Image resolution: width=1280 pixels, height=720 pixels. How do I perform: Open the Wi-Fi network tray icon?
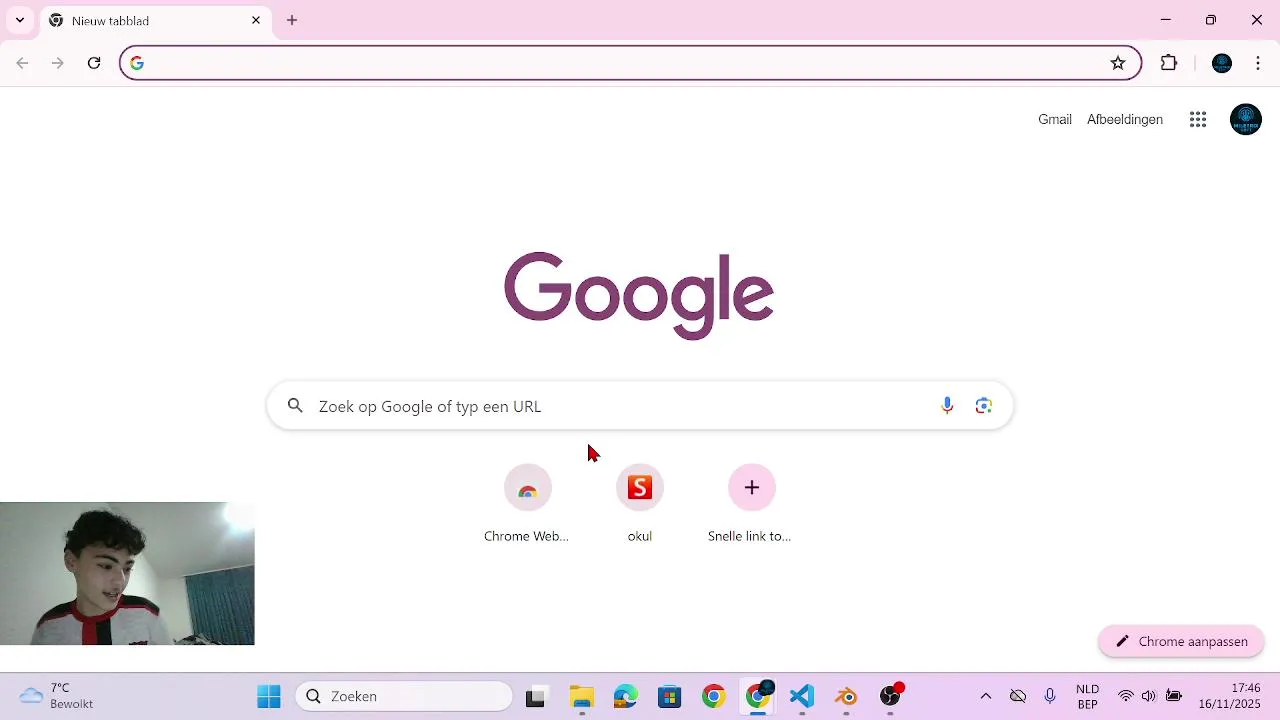click(x=1126, y=696)
